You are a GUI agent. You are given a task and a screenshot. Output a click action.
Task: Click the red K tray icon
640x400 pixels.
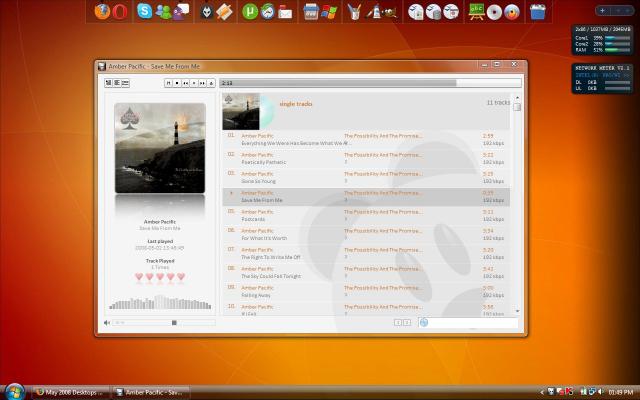569,392
